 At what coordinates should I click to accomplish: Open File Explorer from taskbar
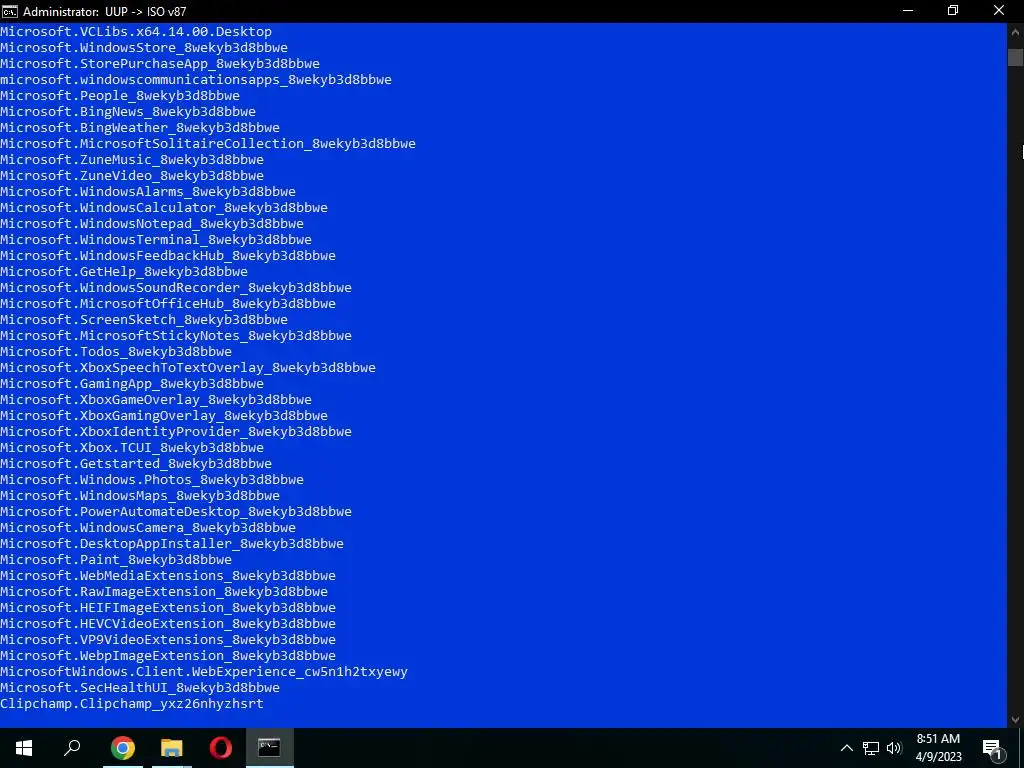tap(172, 748)
